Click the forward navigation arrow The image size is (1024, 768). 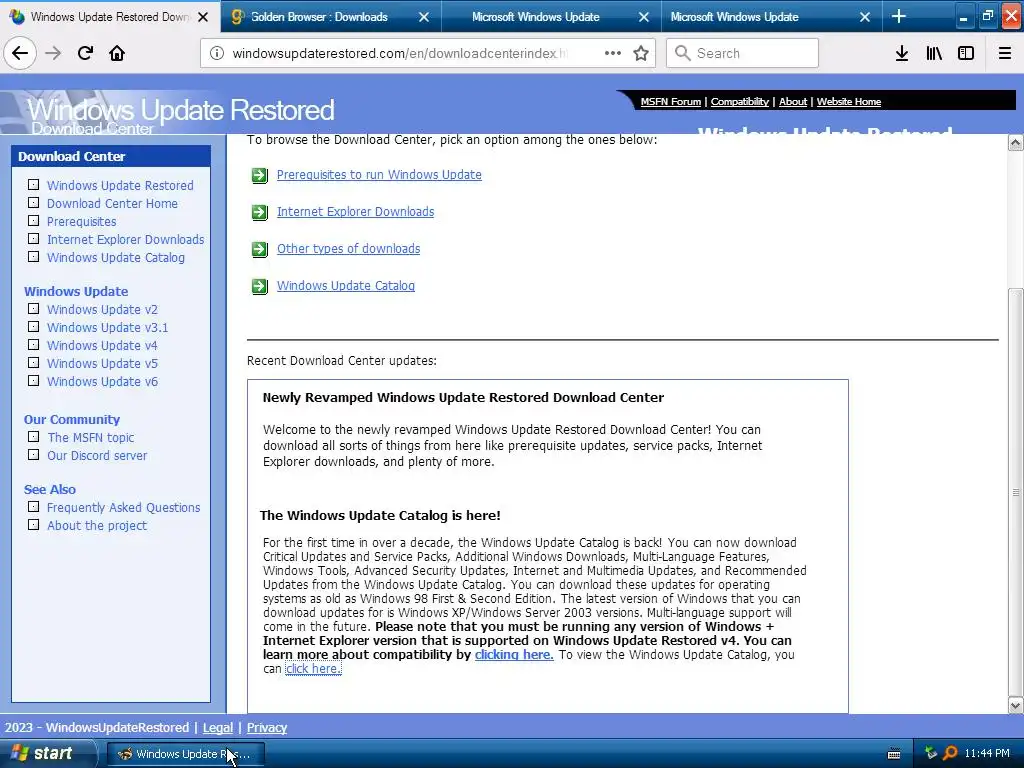click(53, 54)
